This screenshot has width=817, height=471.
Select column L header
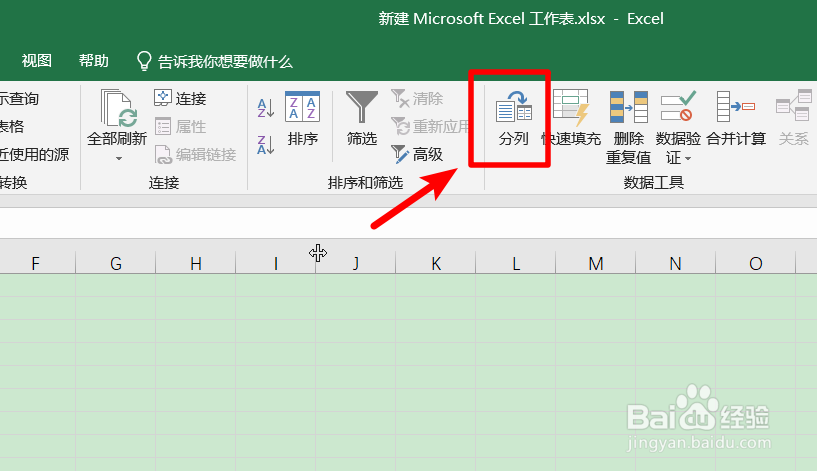515,263
